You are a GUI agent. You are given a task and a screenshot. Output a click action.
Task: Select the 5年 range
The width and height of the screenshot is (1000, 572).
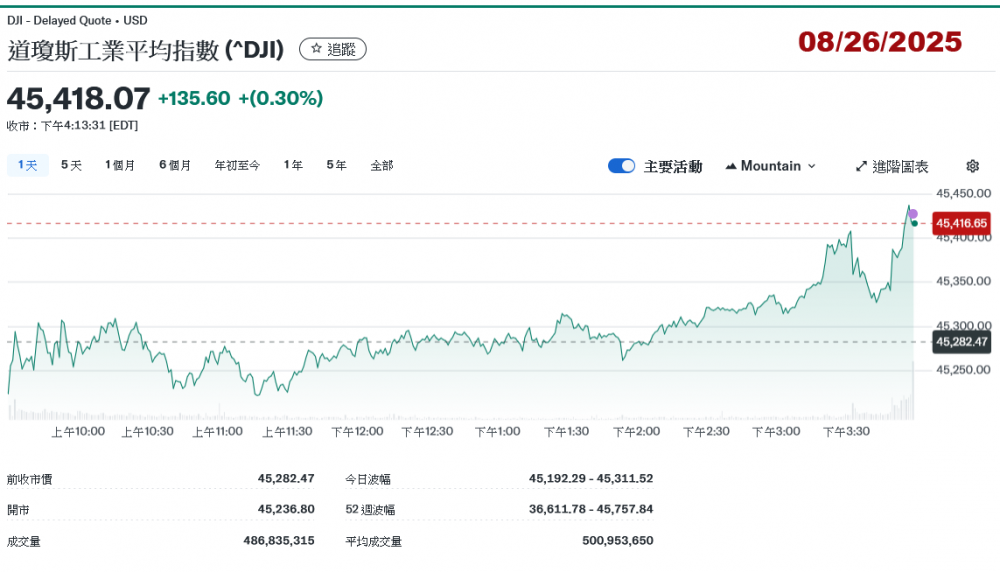[336, 165]
